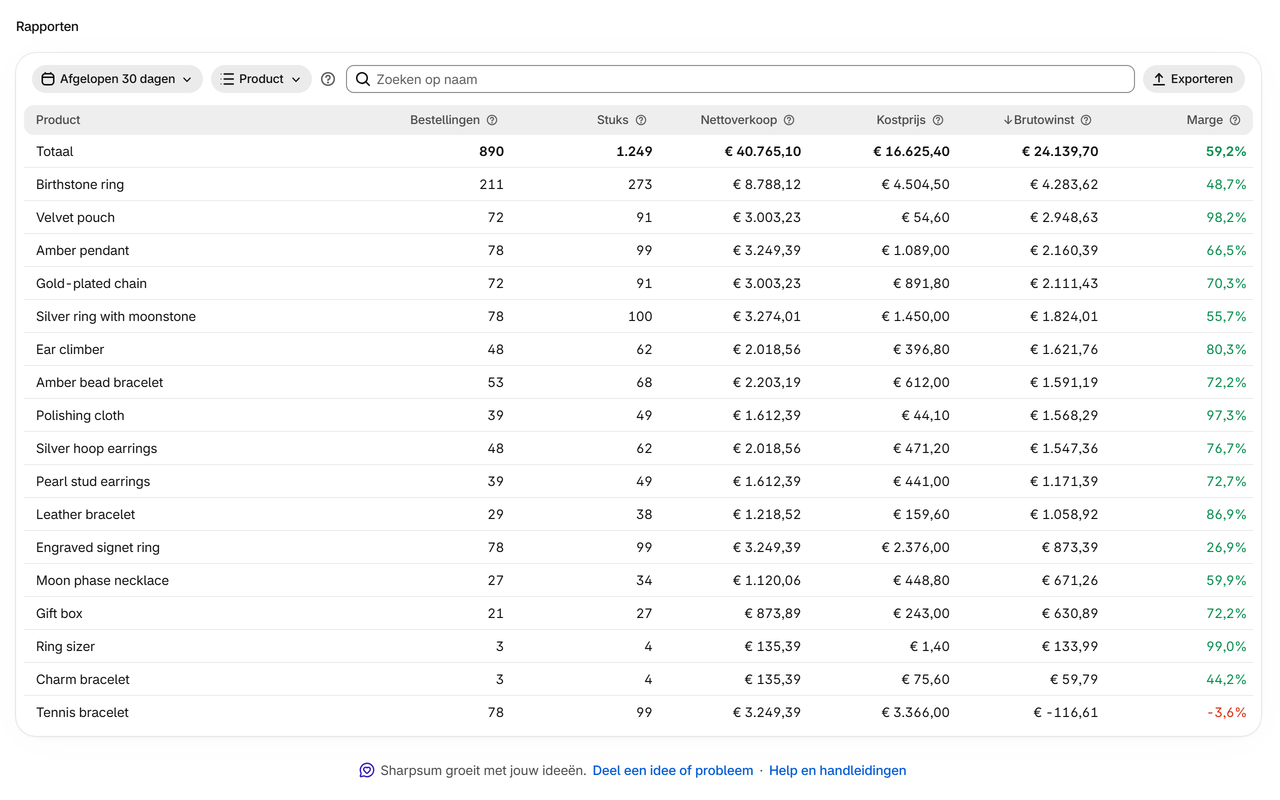Open the Afgelopen 30 dagen date dropdown
The width and height of the screenshot is (1280, 800).
117,79
